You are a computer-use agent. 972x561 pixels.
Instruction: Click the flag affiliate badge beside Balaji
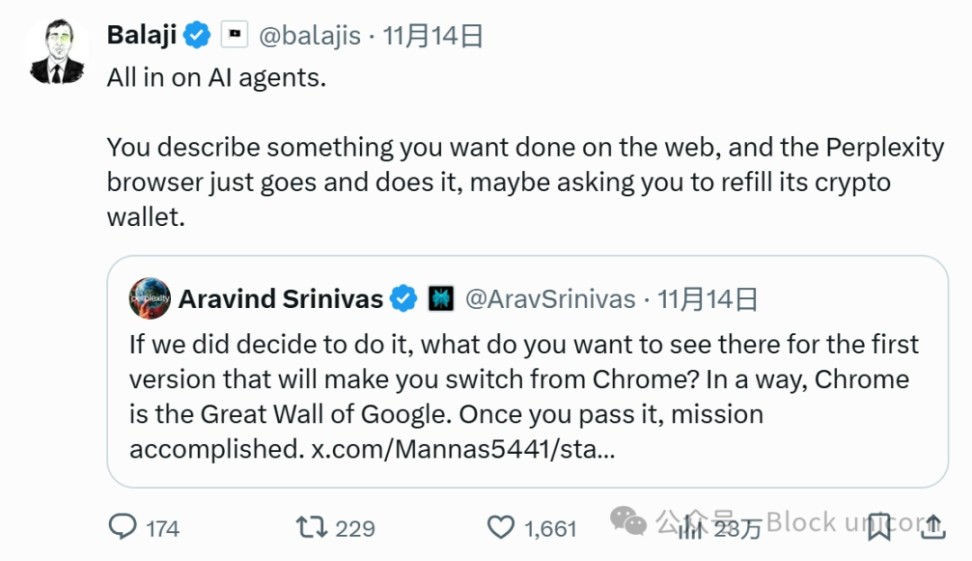pos(235,35)
